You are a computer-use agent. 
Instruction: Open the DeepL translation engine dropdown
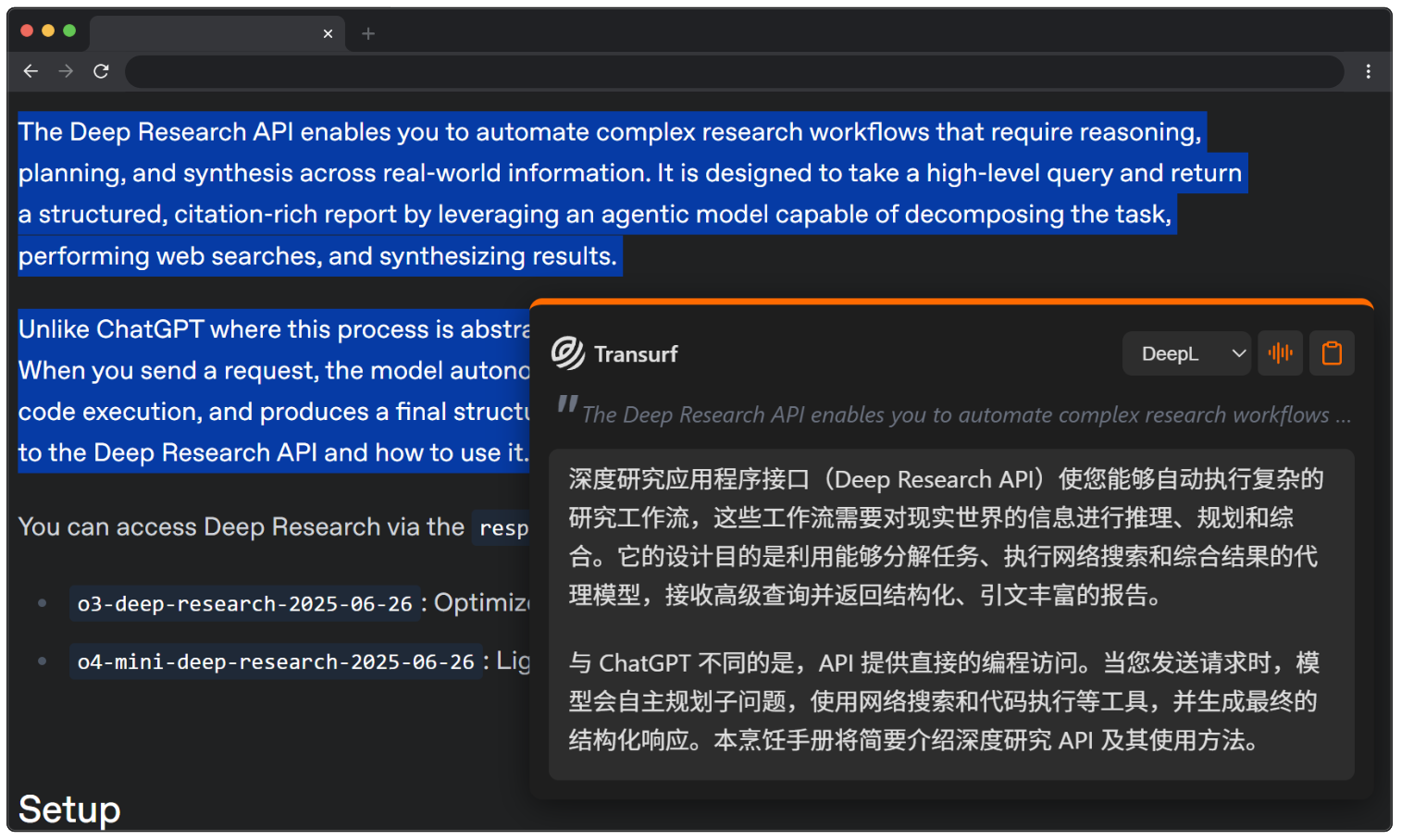coord(1186,353)
